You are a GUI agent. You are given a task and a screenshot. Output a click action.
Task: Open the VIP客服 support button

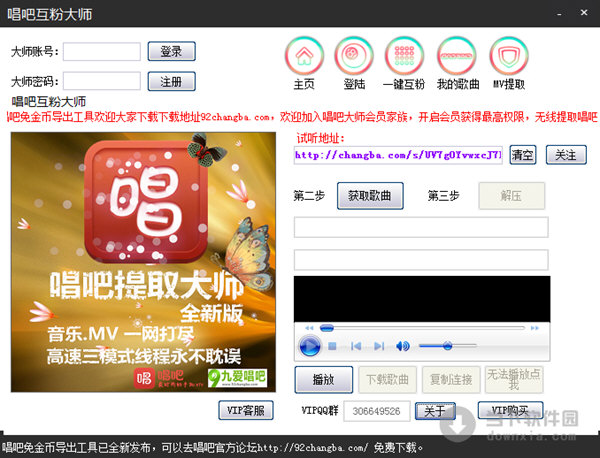click(x=246, y=411)
